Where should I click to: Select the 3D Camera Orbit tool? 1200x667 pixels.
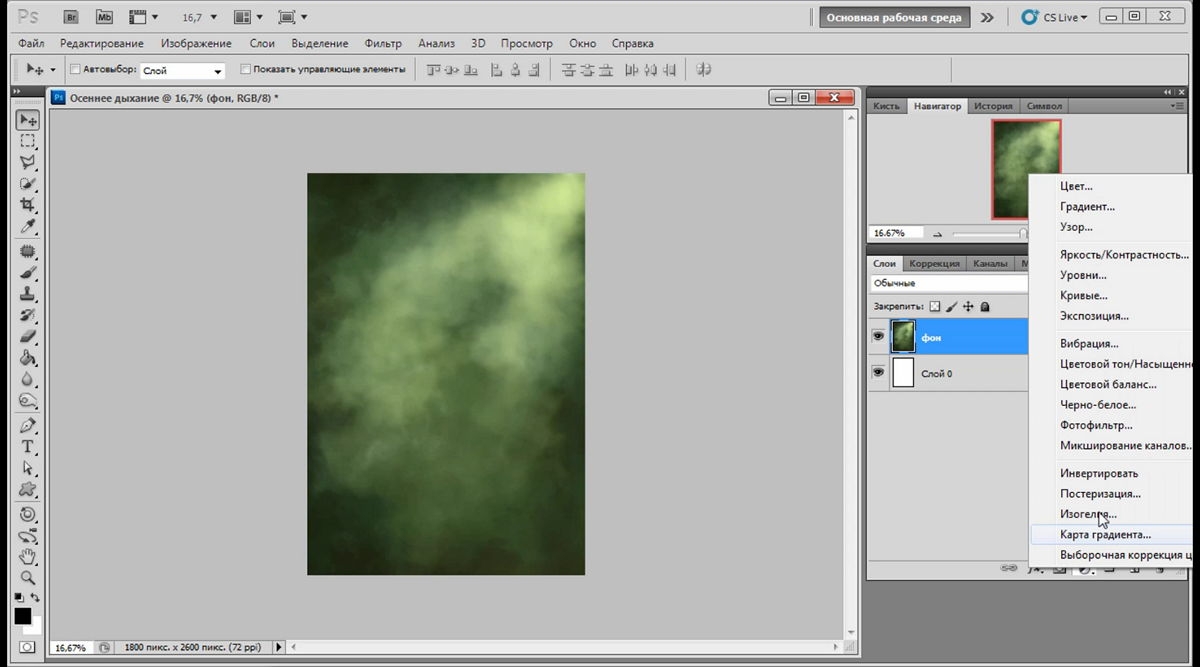click(27, 535)
